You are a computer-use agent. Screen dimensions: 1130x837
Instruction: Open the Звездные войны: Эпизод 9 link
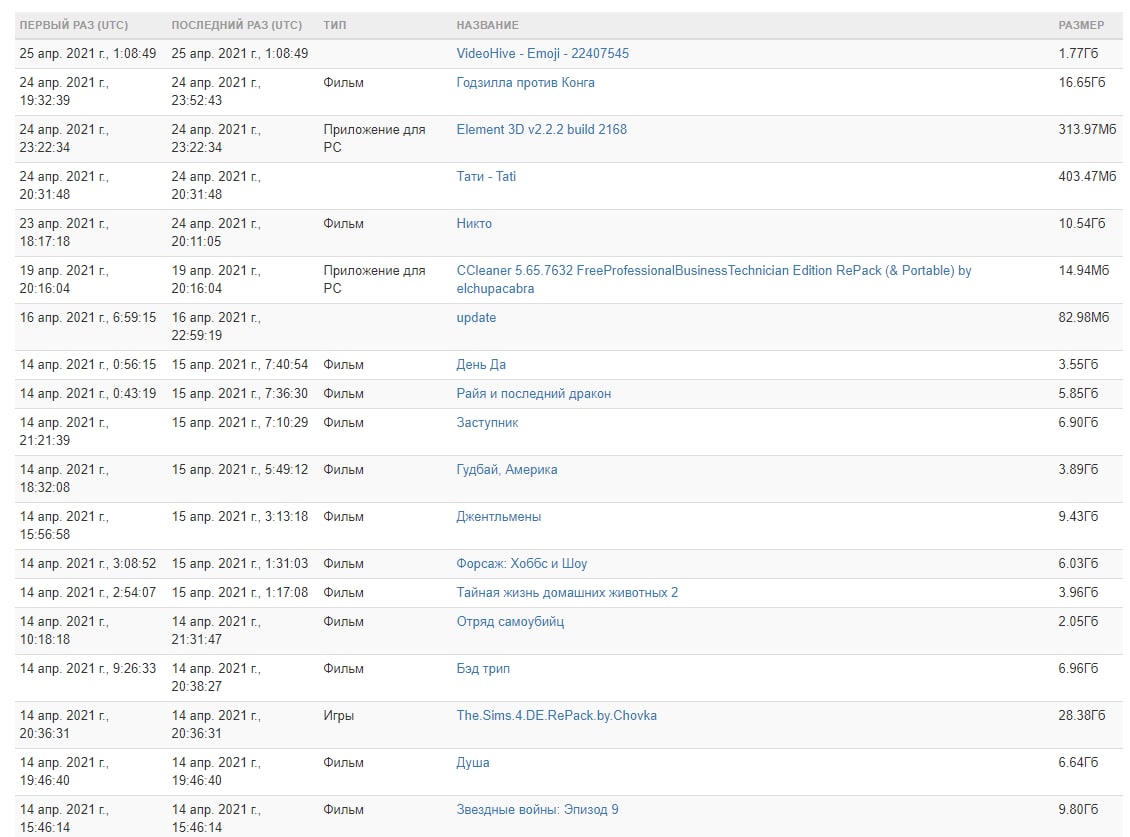point(537,810)
